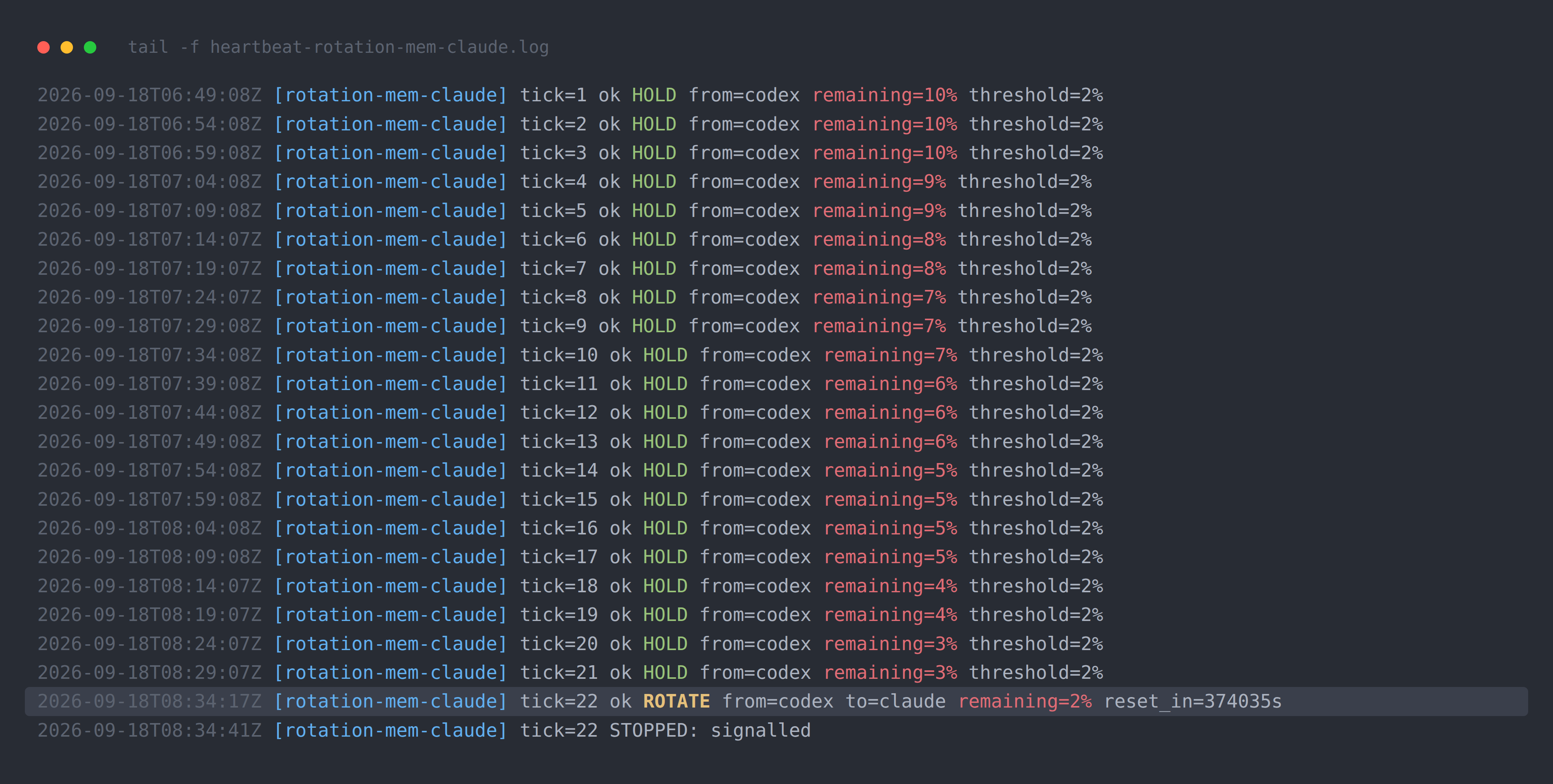Click 'tick=1' in the first log line

[x=553, y=95]
